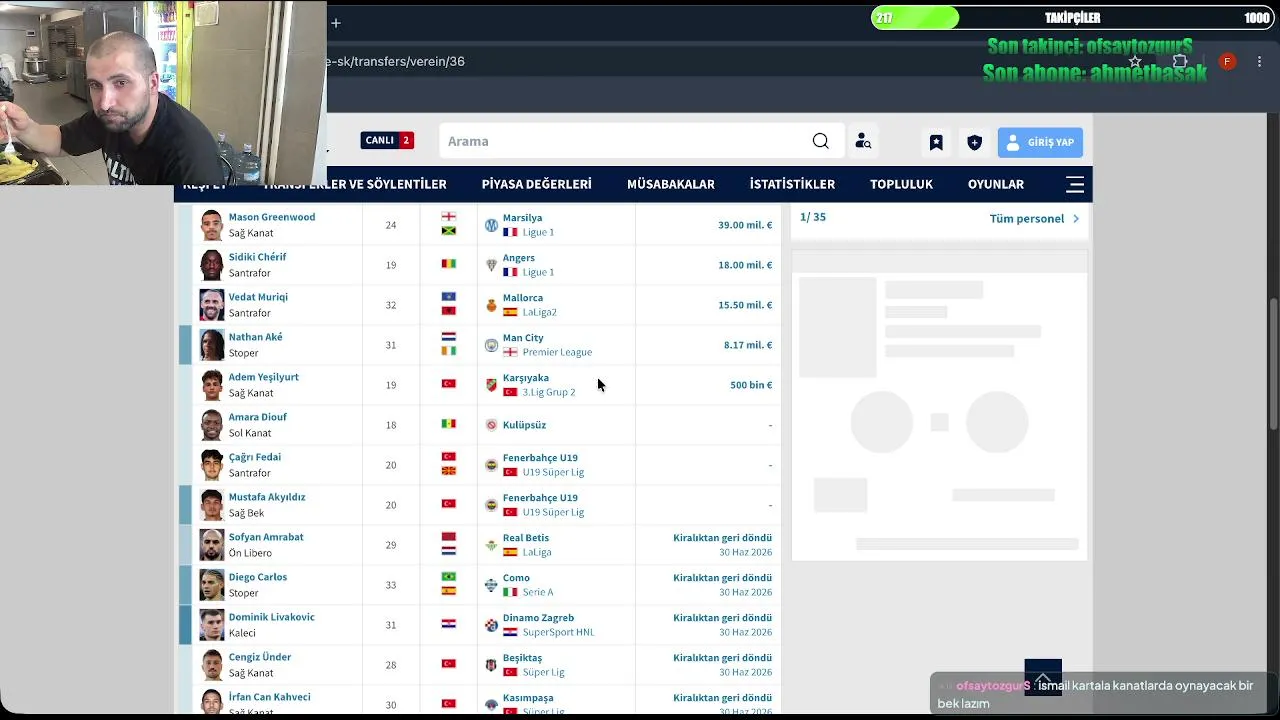Viewport: 1280px width, 720px height.
Task: Click Diego Carlos's player photo
Action: (x=211, y=585)
